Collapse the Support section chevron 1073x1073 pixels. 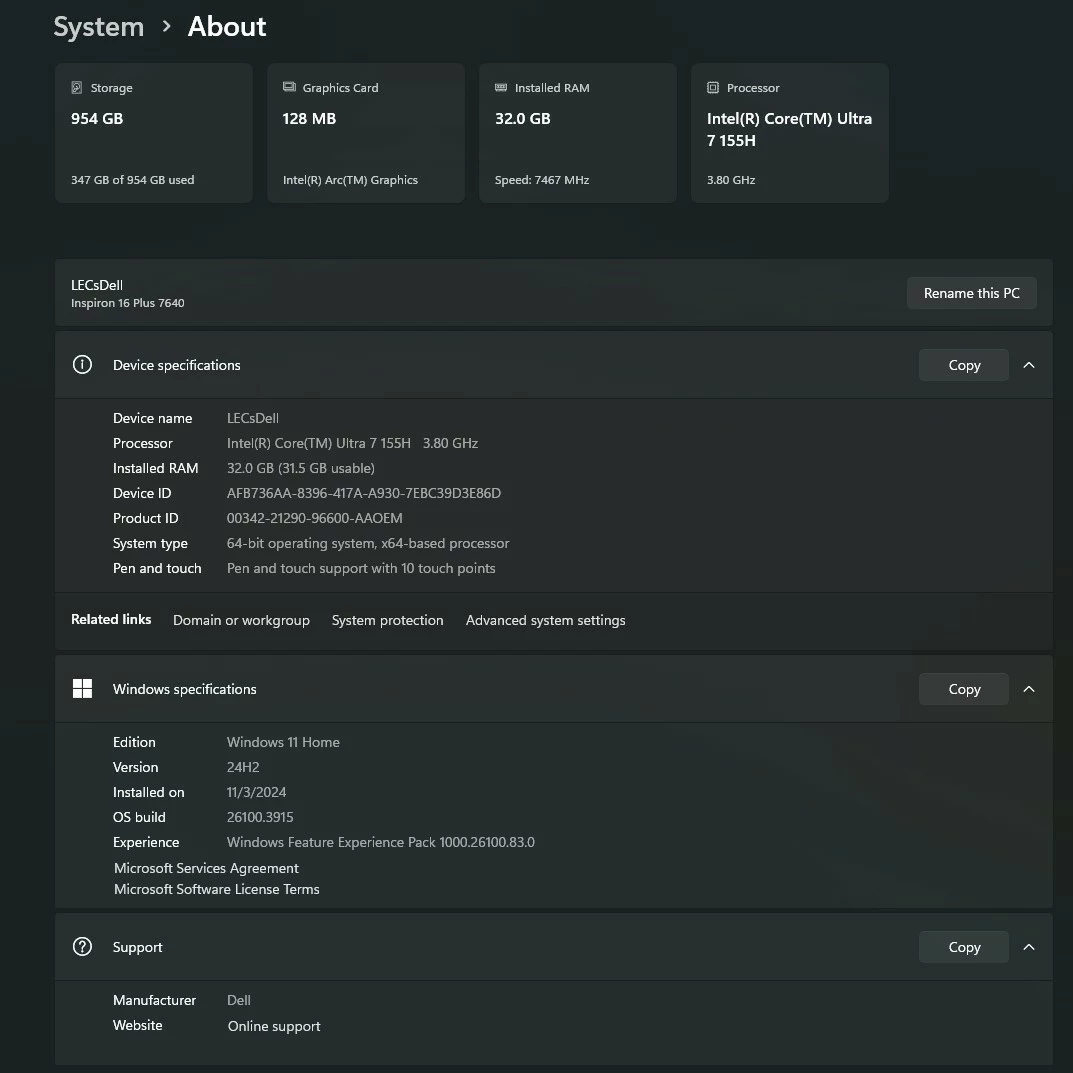[1029, 946]
